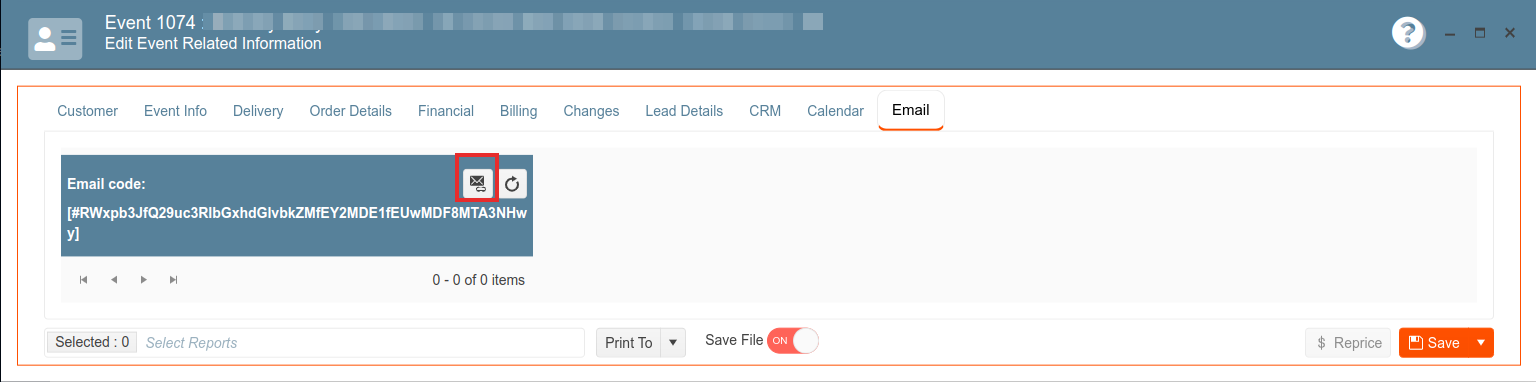The height and width of the screenshot is (382, 1536).
Task: Go to first page of email grid
Action: click(83, 280)
